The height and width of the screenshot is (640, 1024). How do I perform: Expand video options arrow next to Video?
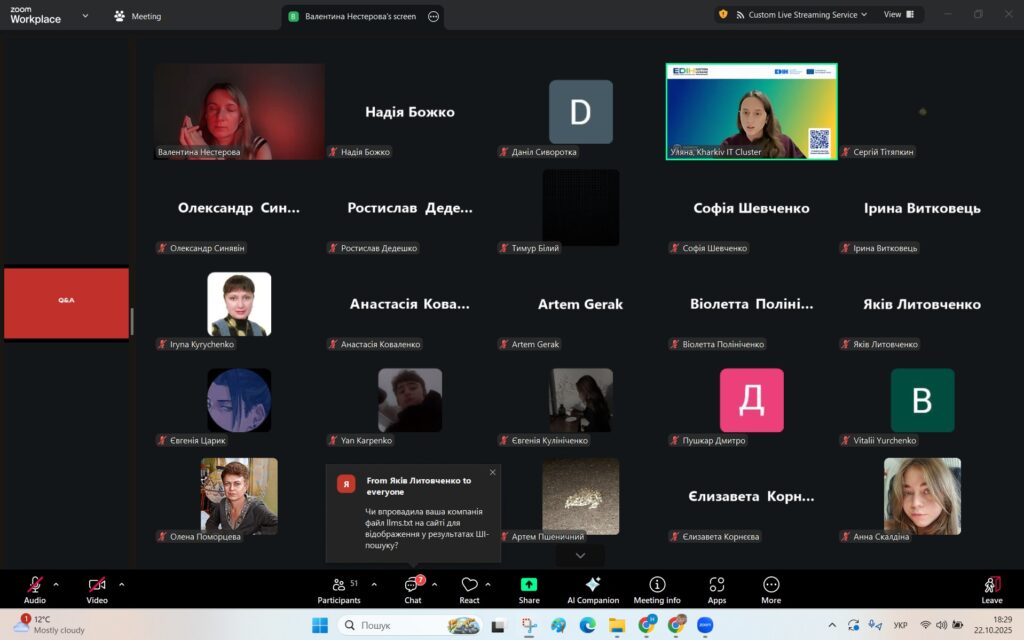click(122, 584)
